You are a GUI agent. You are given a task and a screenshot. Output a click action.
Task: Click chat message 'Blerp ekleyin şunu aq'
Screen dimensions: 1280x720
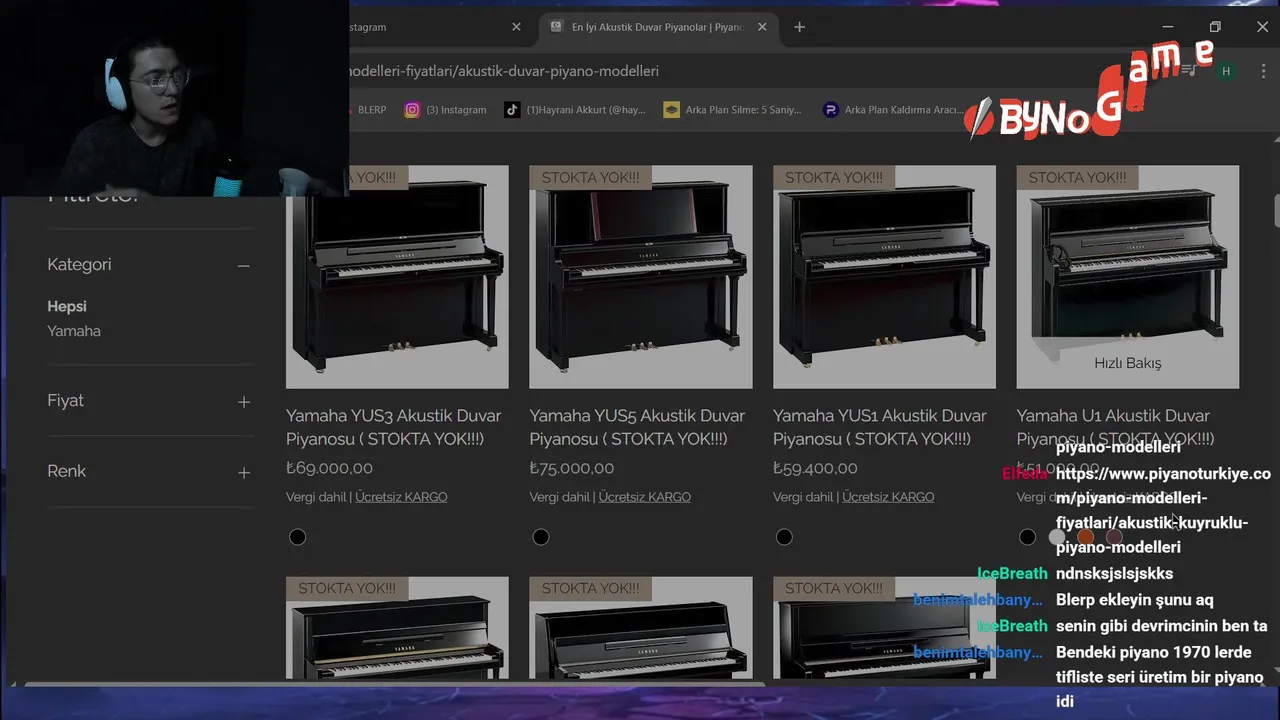pyautogui.click(x=1134, y=600)
